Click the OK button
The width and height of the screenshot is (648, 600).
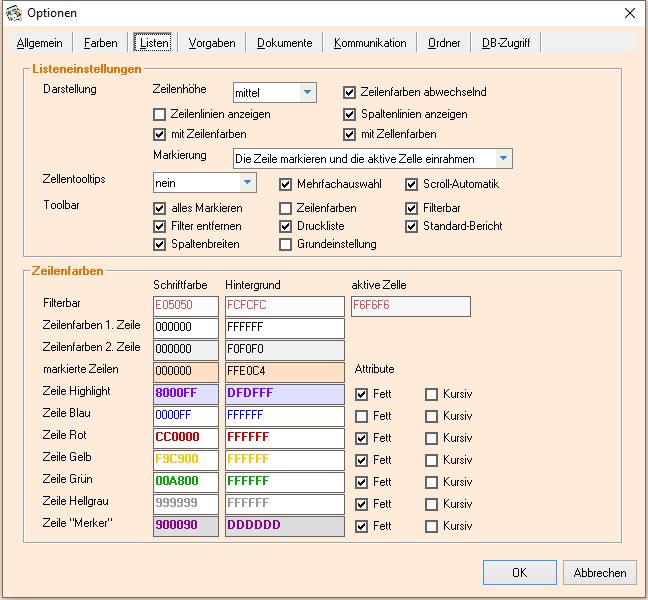coord(519,573)
